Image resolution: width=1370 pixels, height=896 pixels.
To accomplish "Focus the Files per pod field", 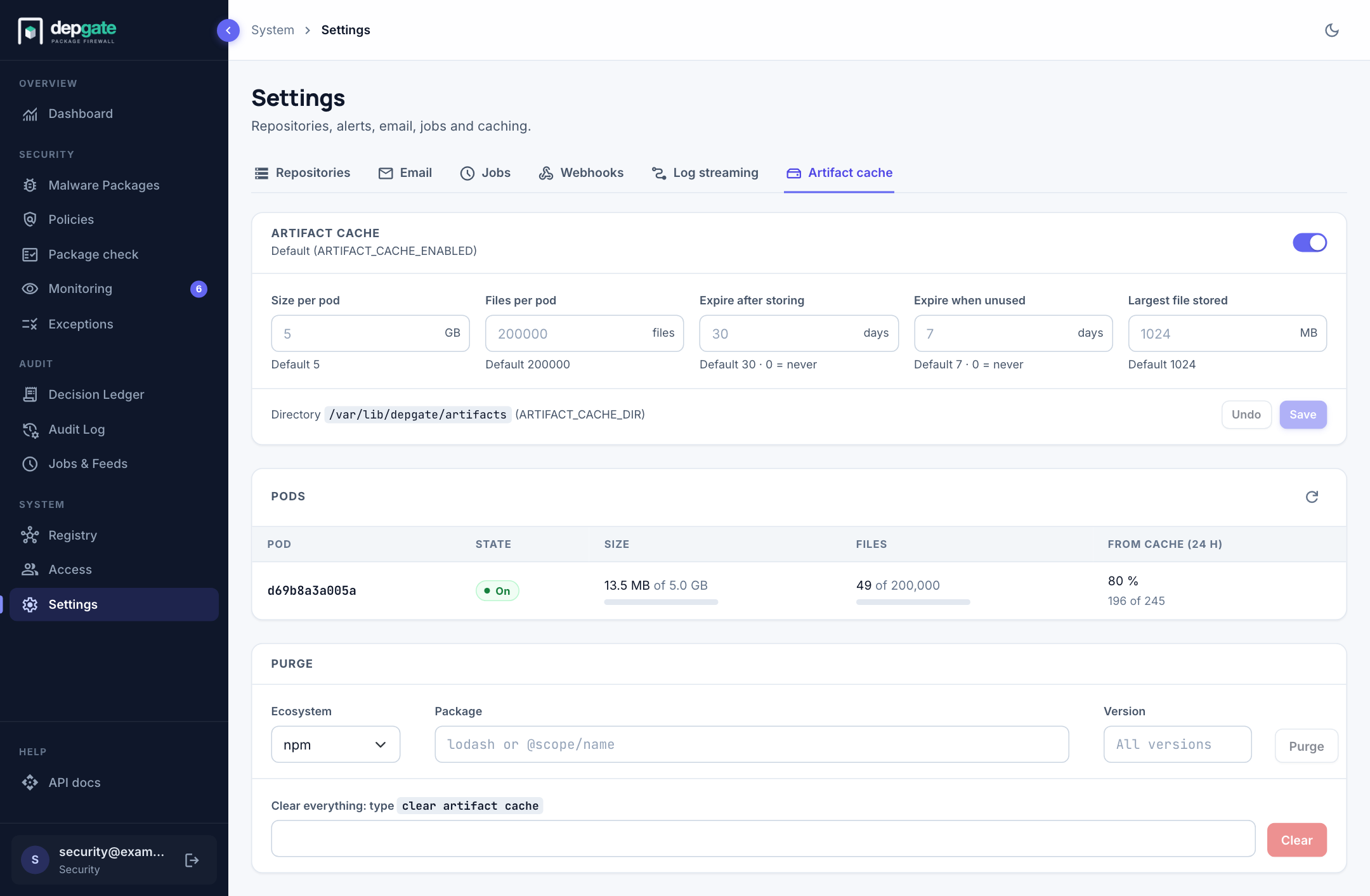I will tap(584, 334).
